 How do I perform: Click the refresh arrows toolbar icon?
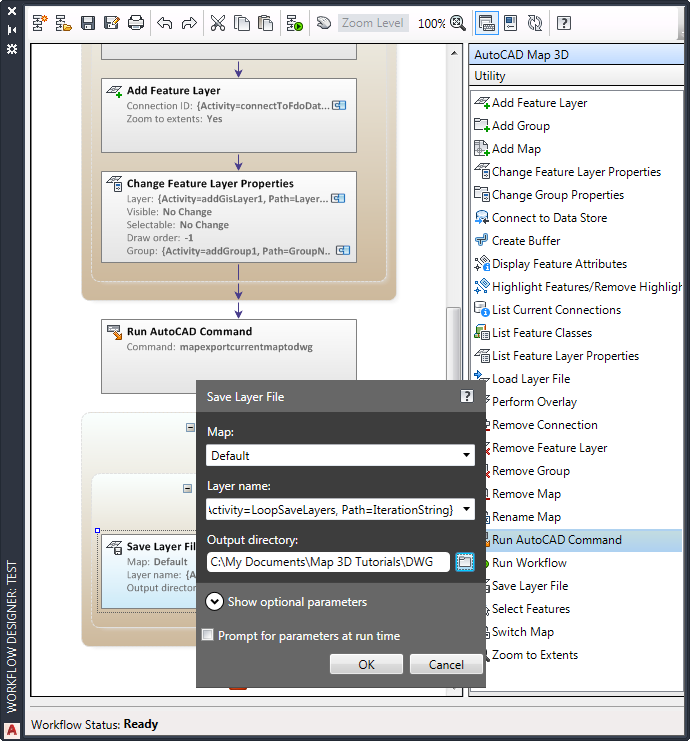point(535,23)
